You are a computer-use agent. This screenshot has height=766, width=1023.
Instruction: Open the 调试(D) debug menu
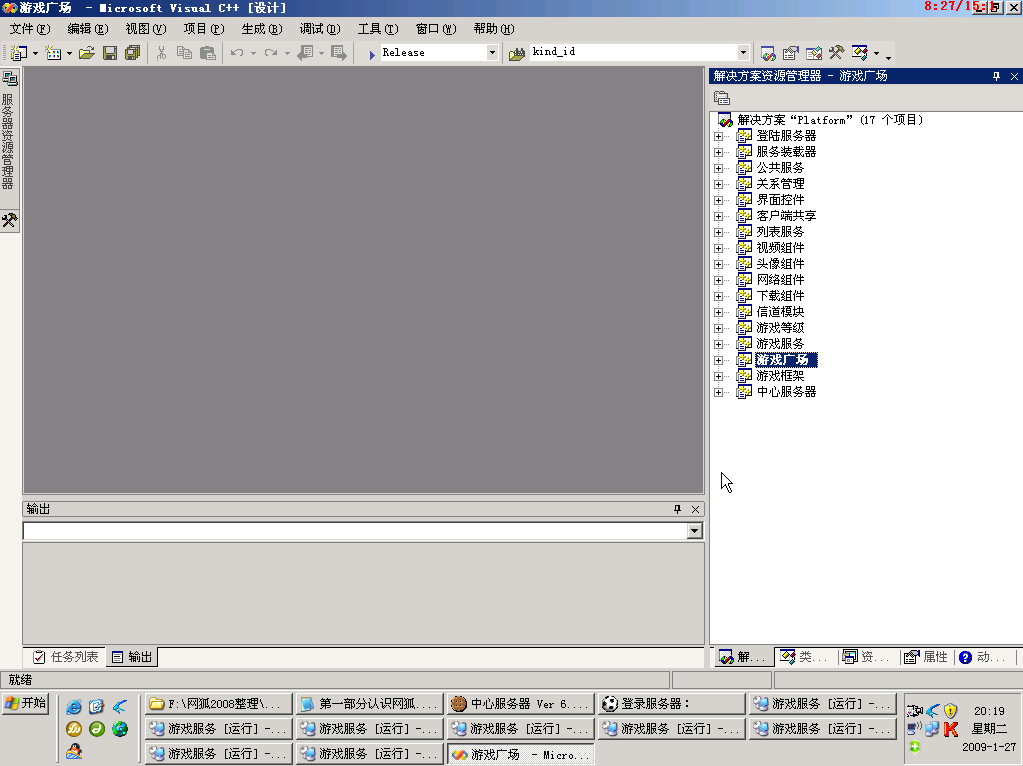tap(320, 29)
